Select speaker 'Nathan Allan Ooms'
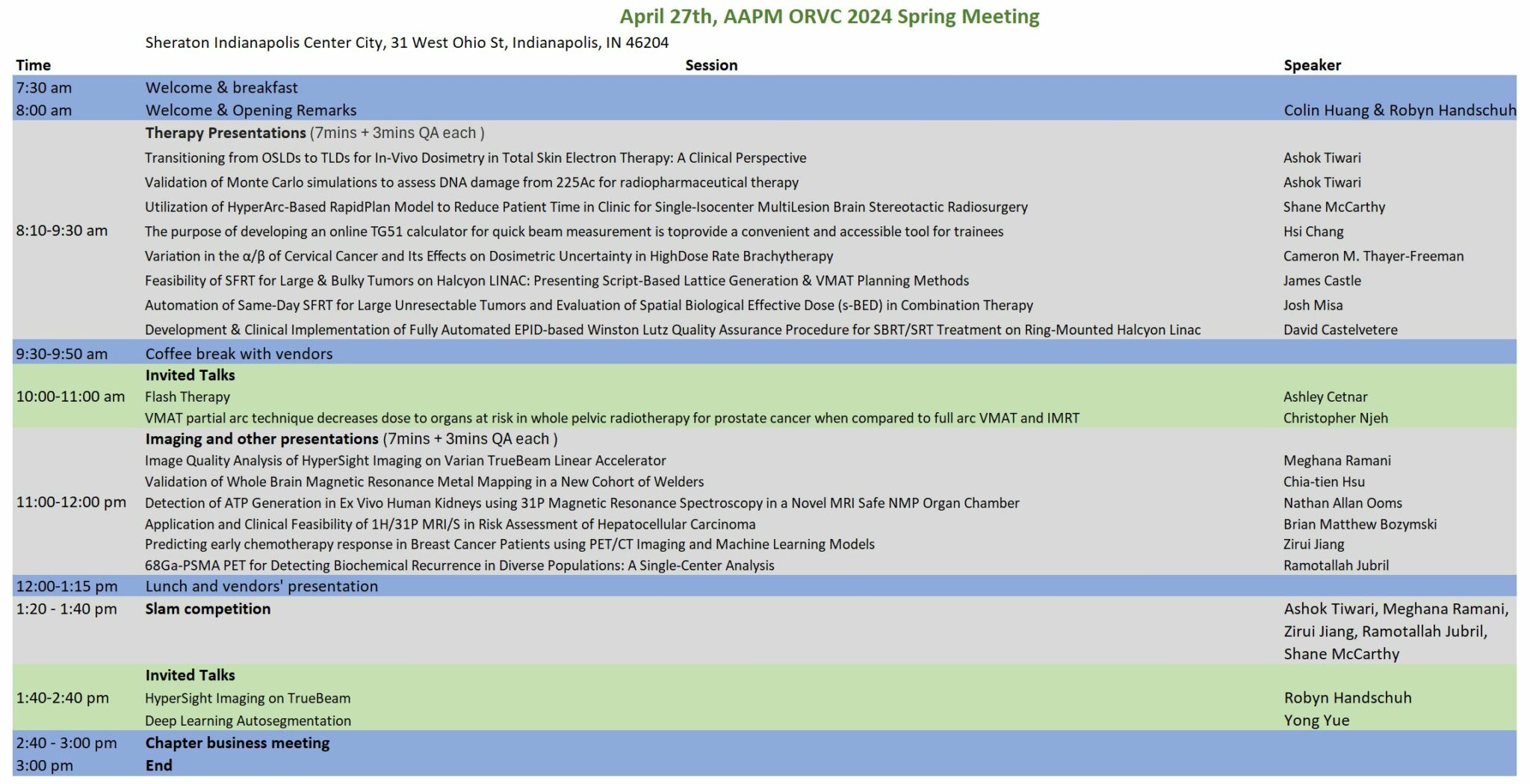The image size is (1530, 784). [x=1342, y=503]
